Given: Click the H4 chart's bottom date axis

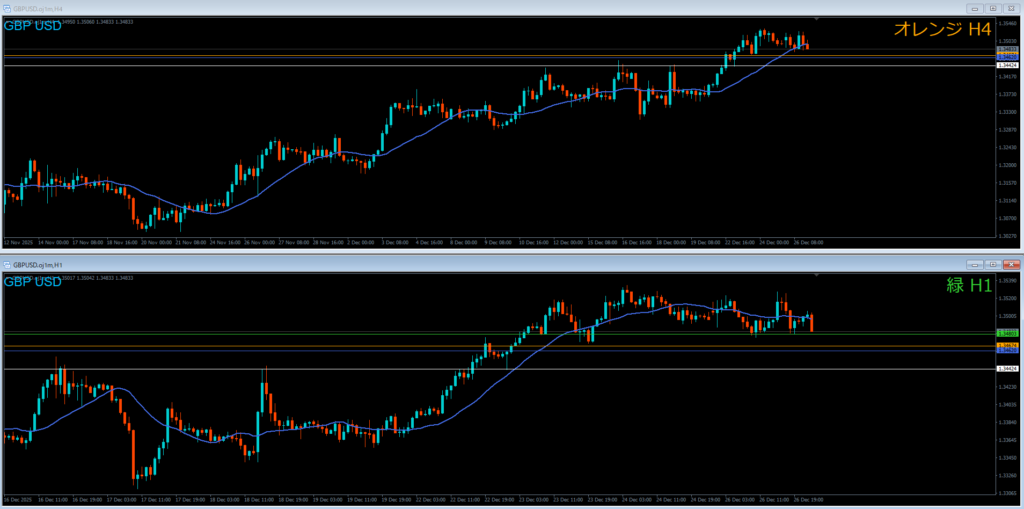Looking at the screenshot, I should [x=400, y=242].
